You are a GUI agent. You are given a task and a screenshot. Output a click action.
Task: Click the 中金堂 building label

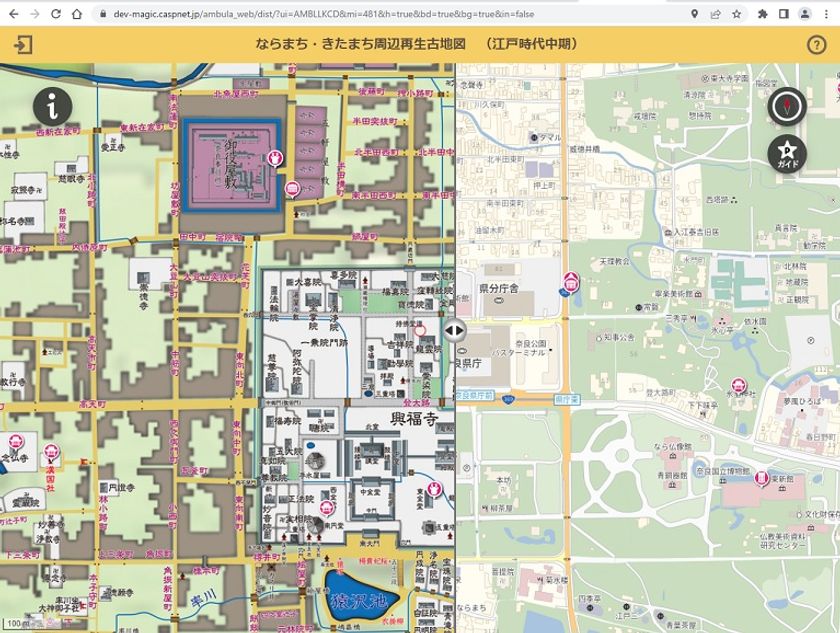[x=370, y=492]
